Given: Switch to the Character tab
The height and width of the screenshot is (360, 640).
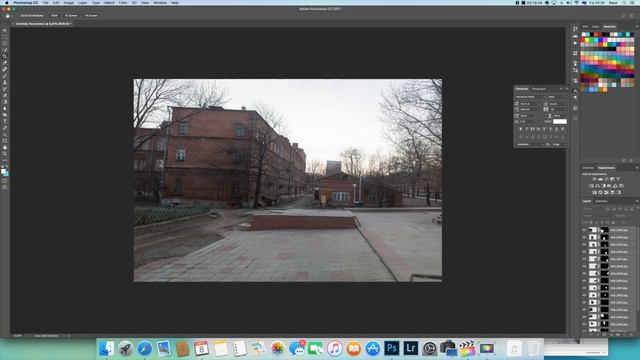Looking at the screenshot, I should coord(522,89).
